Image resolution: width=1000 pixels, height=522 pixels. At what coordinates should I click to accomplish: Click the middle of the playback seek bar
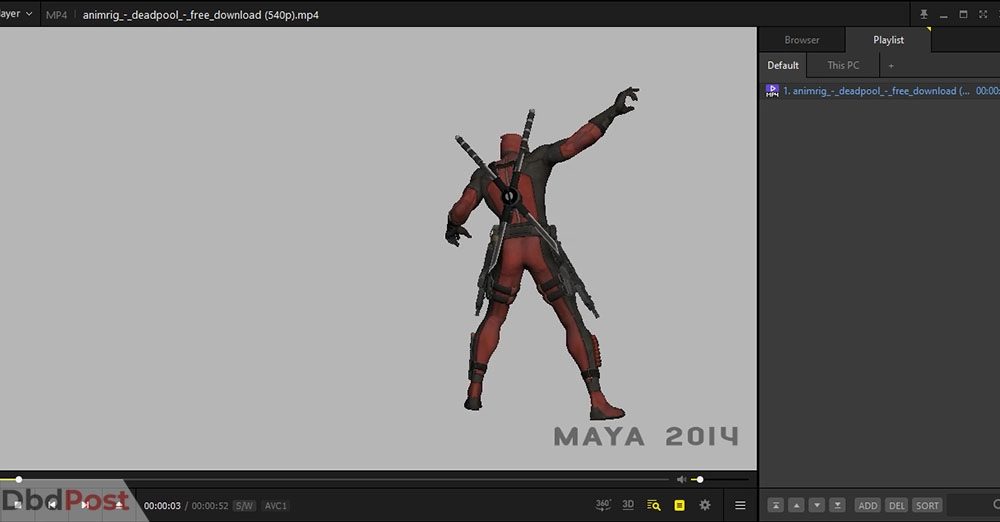334,479
